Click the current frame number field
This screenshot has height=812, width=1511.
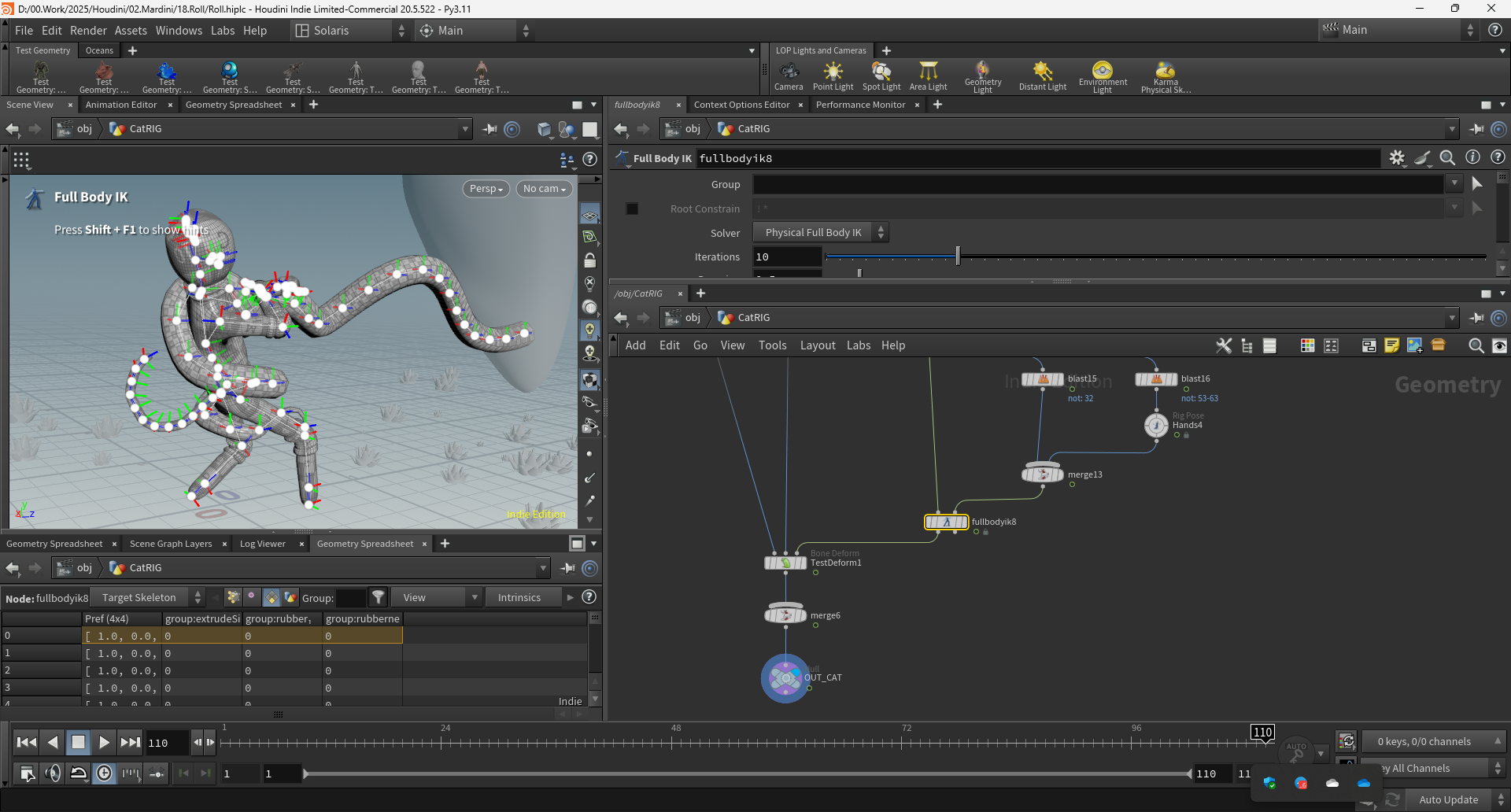[x=166, y=743]
